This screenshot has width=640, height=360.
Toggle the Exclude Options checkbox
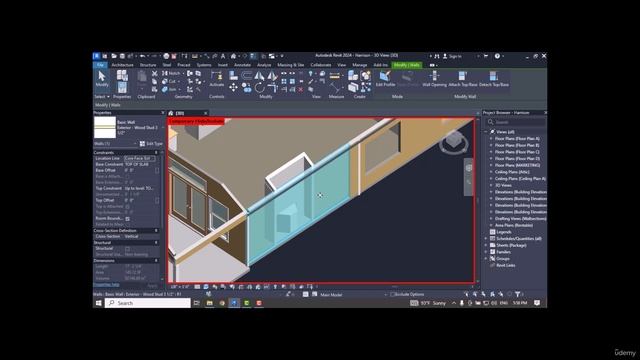pyautogui.click(x=393, y=294)
